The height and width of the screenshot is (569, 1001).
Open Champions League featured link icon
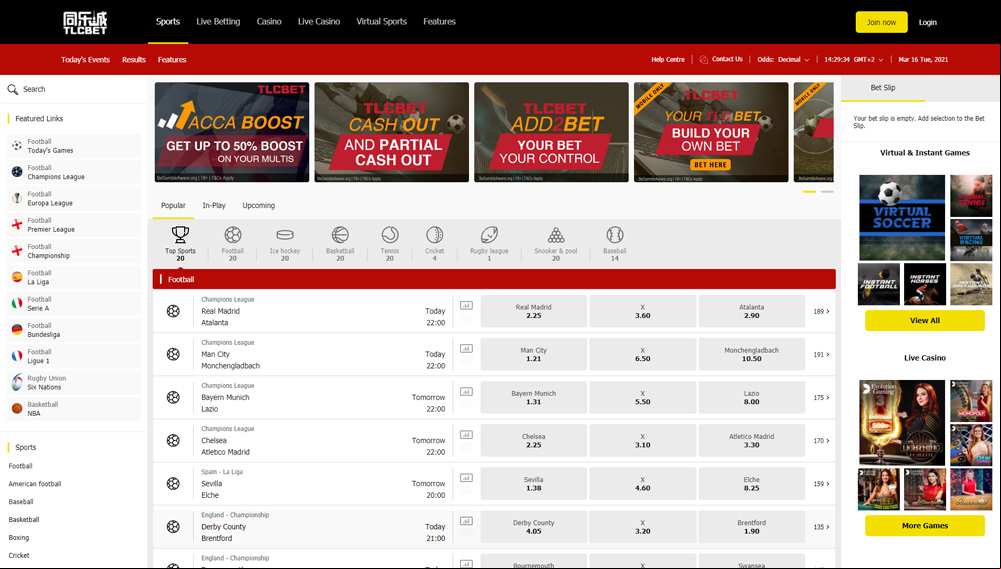pyautogui.click(x=17, y=172)
